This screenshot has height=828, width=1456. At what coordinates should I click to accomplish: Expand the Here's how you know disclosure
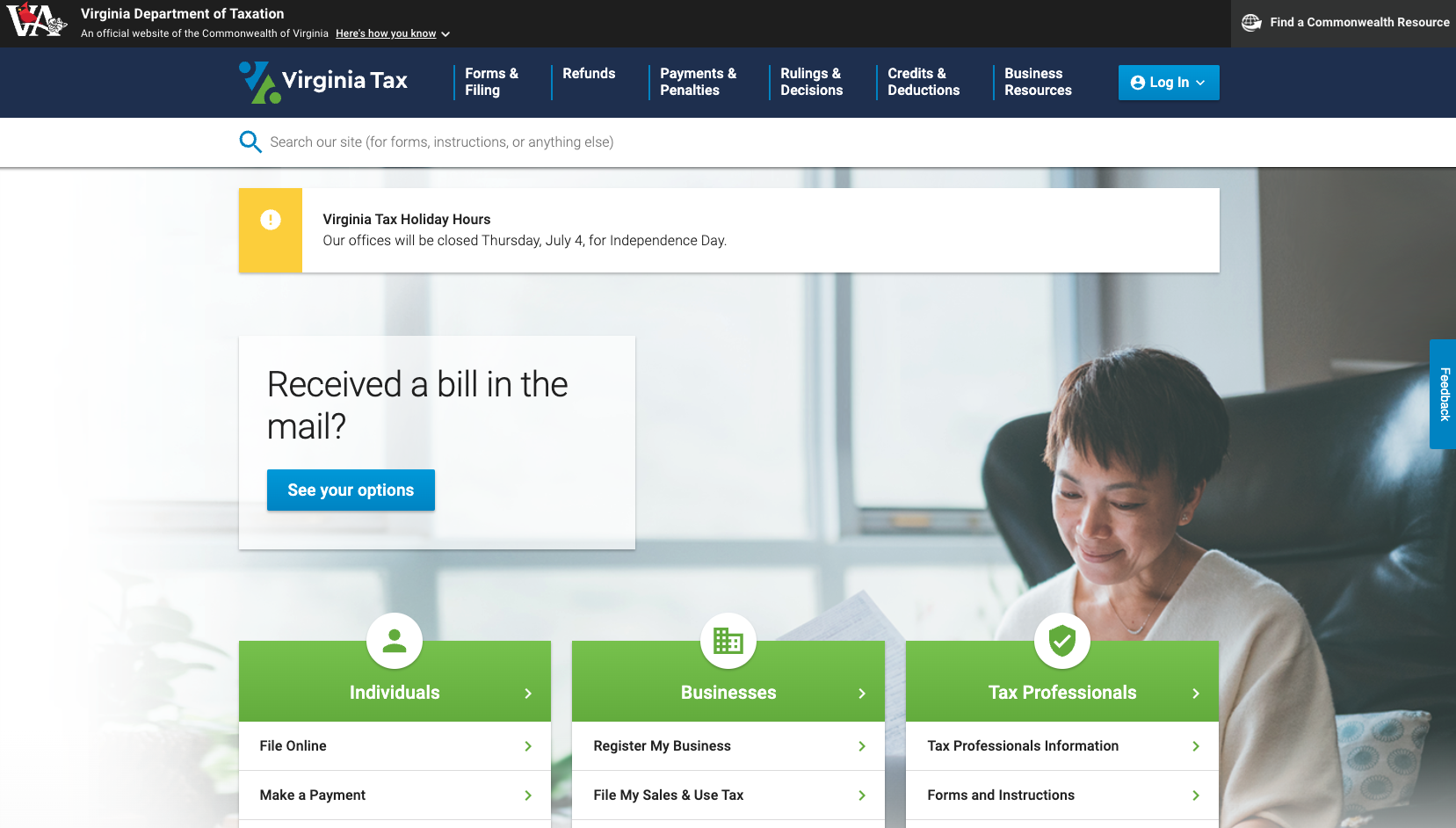click(x=393, y=33)
